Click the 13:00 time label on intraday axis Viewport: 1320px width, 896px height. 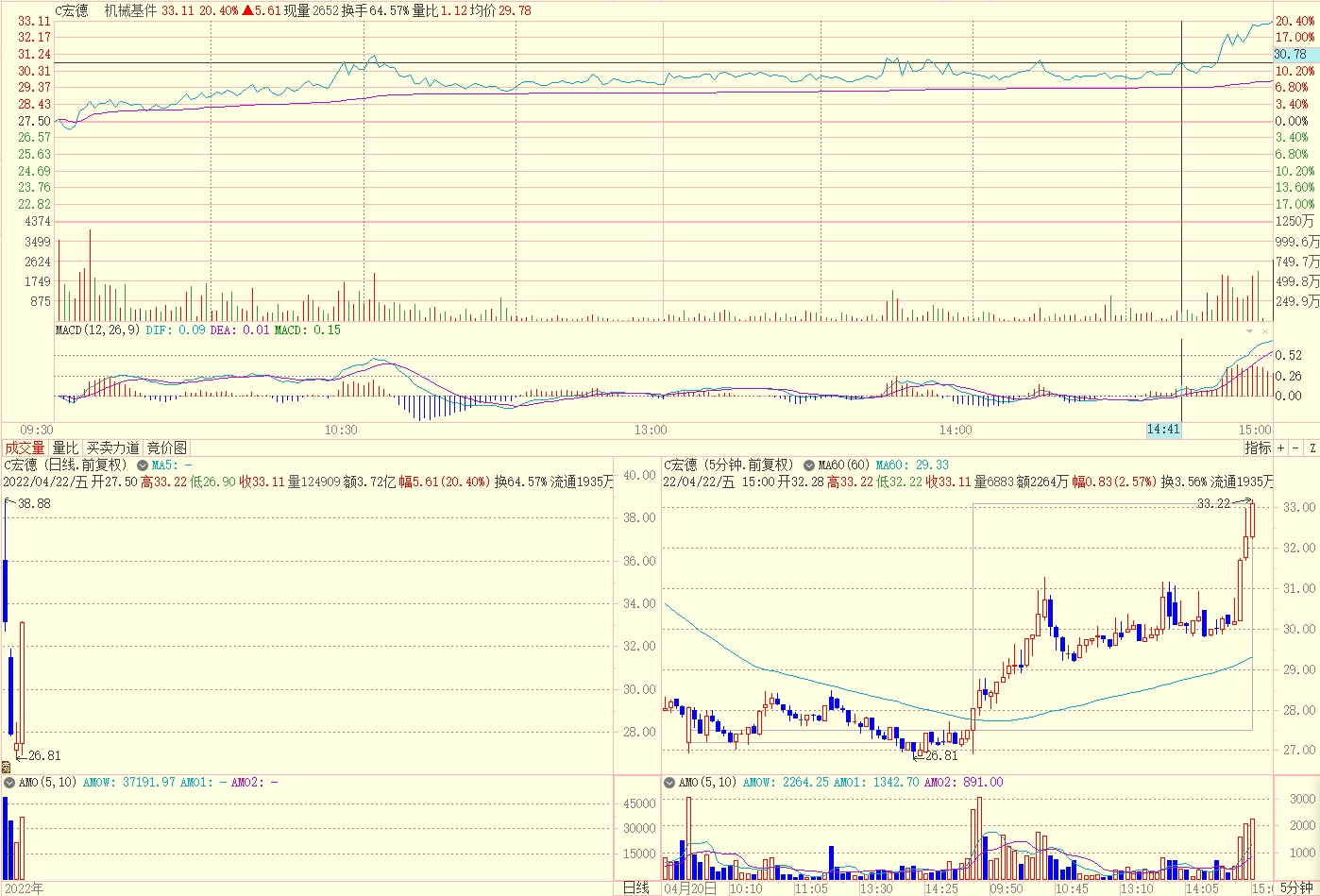(x=651, y=430)
